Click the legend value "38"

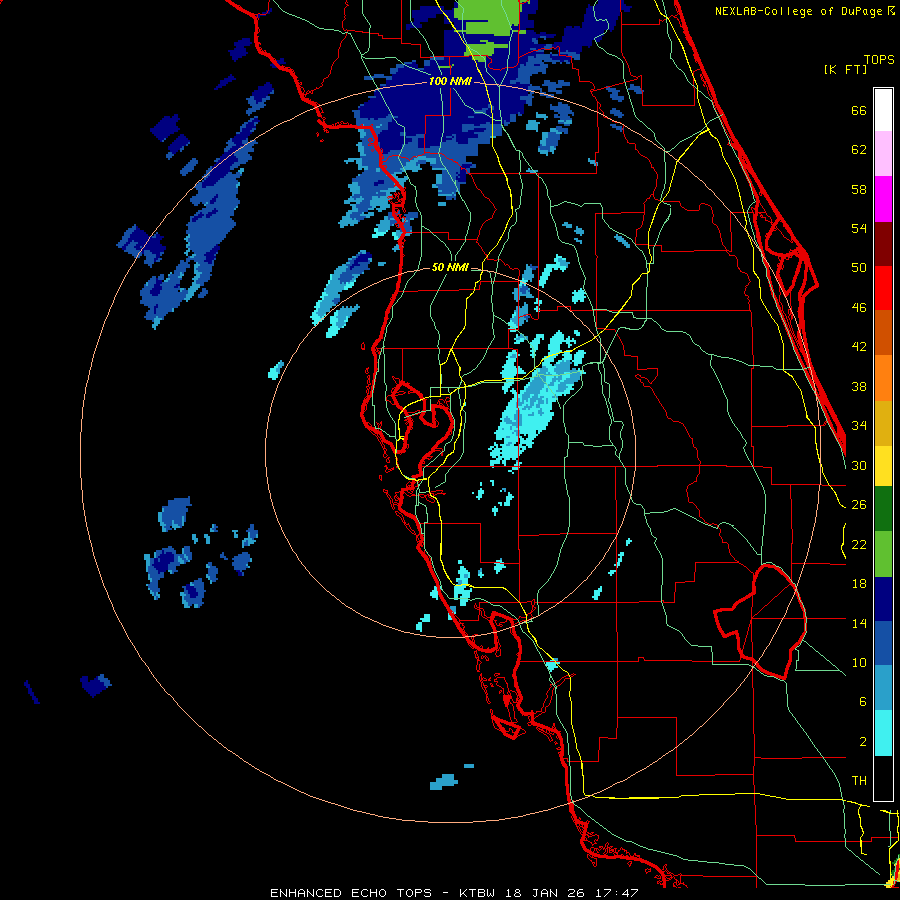[859, 386]
